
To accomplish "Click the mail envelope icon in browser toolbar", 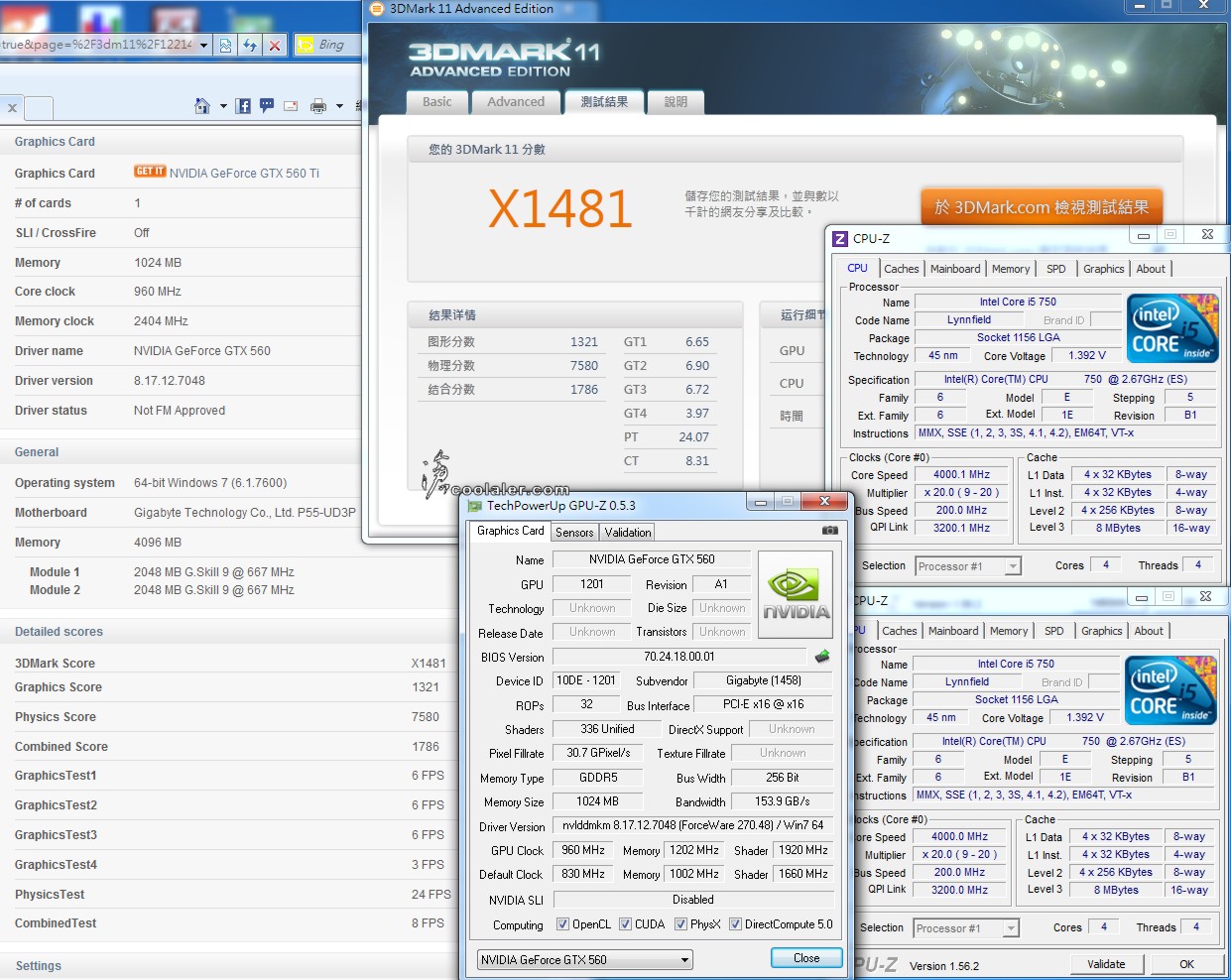I will 291,106.
